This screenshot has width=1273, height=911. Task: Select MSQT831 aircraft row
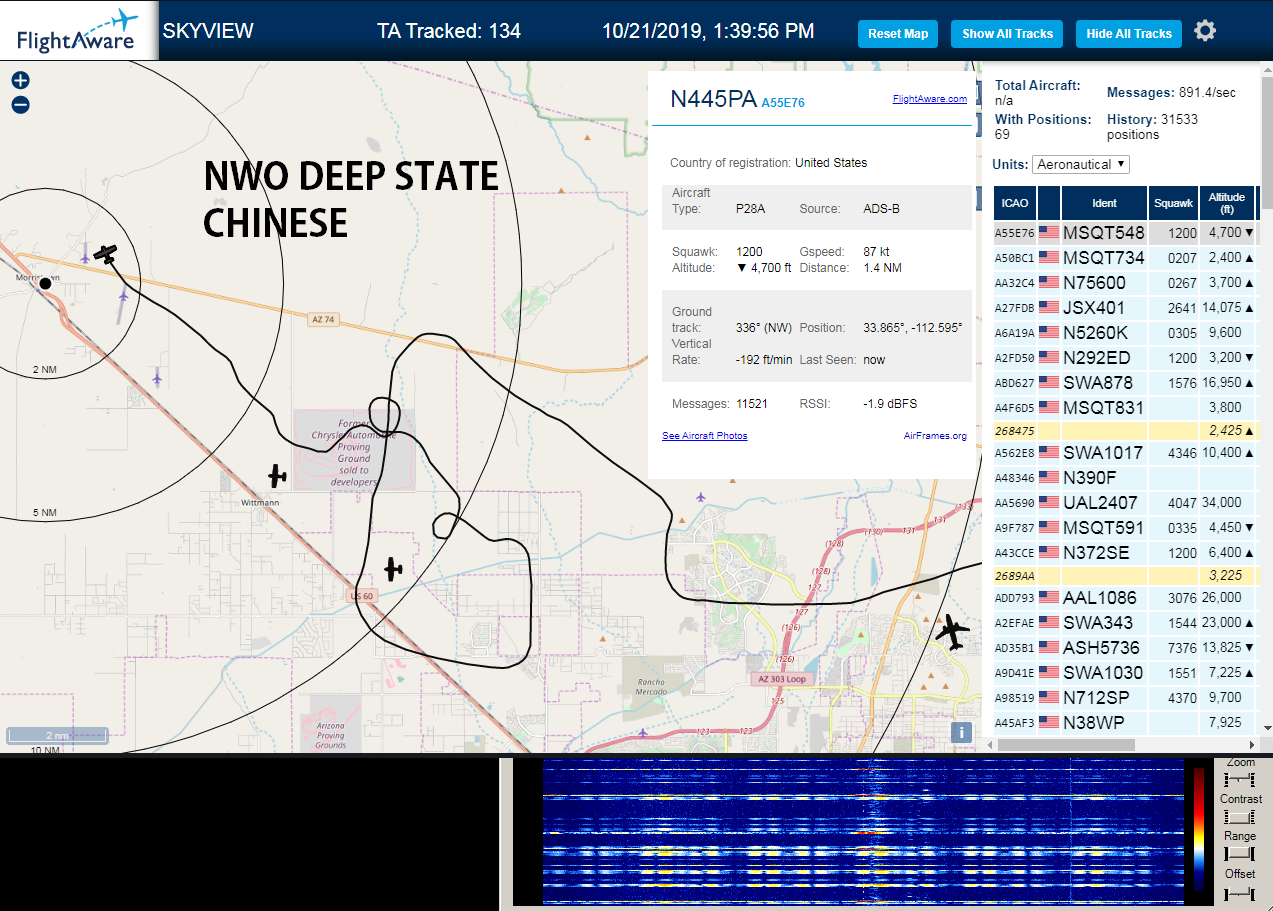click(x=1125, y=408)
